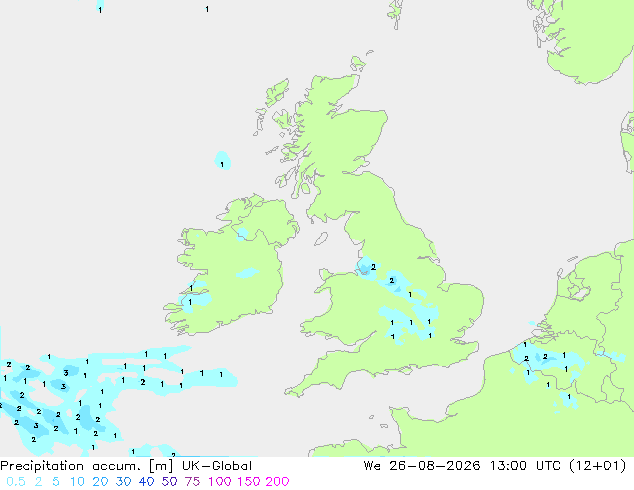The image size is (634, 490).
Task: Click the isolated rain patch west of Scotland
Action: (222, 160)
